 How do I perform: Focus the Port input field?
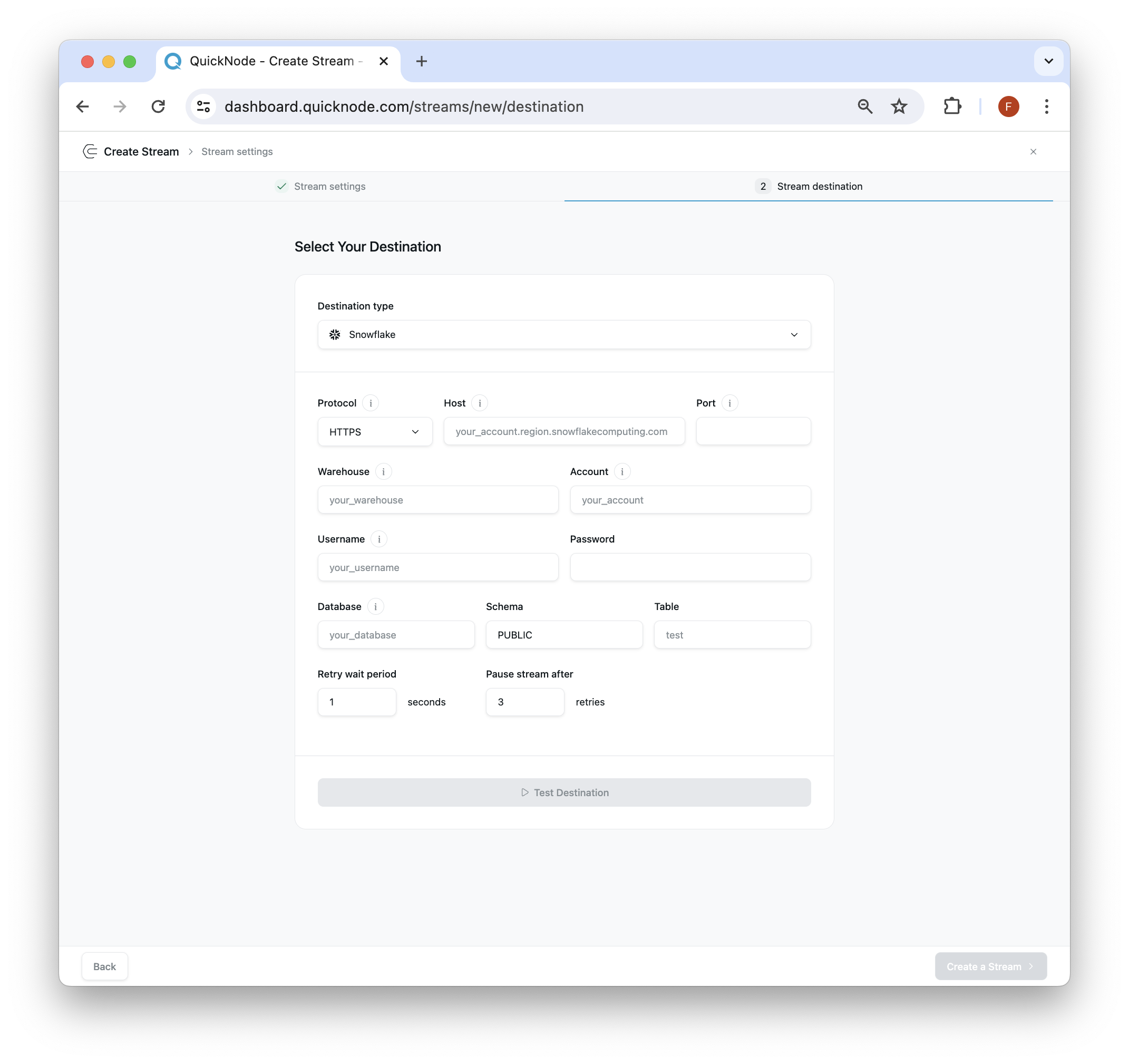[x=753, y=432]
